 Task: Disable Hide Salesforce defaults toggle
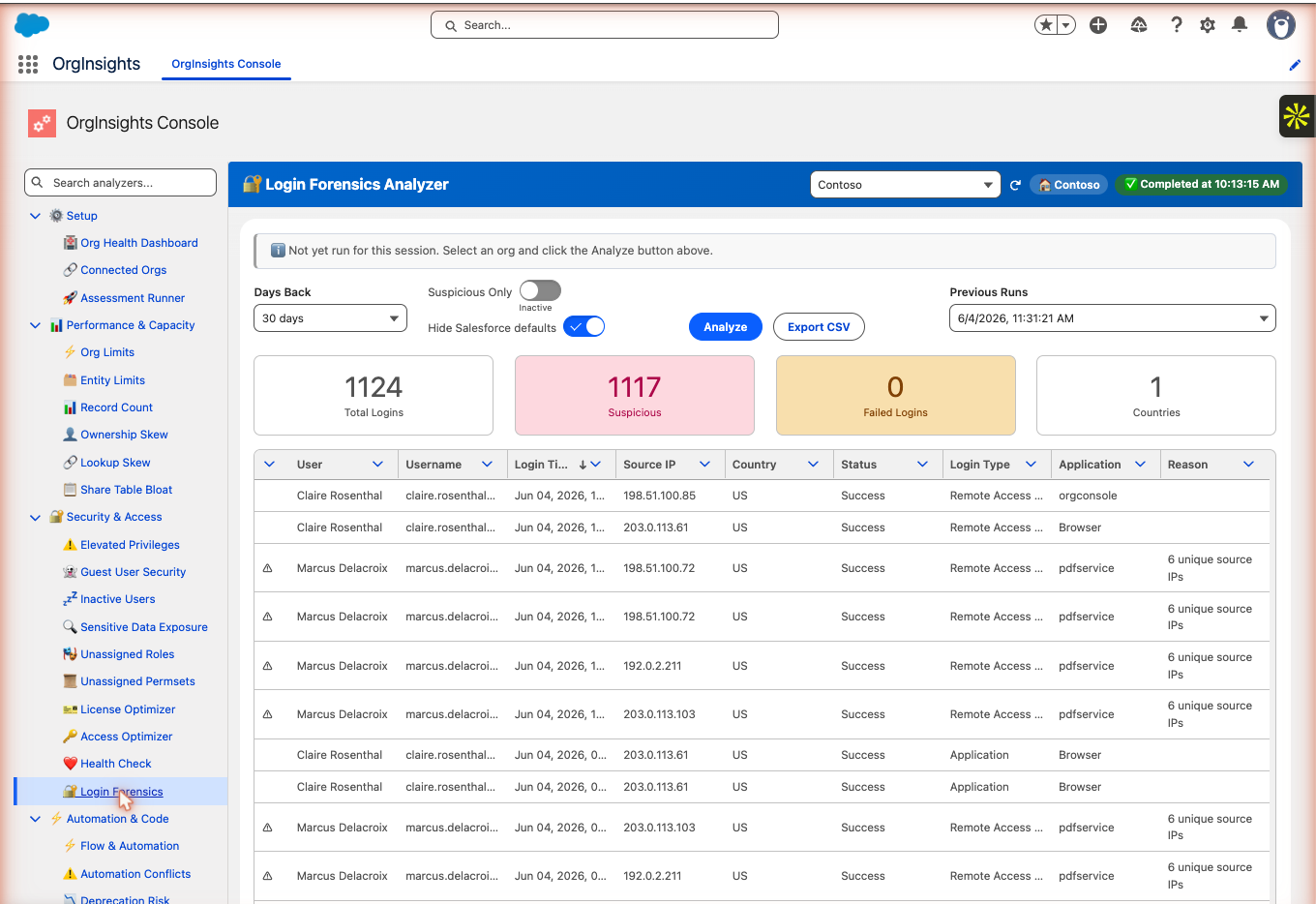584,326
